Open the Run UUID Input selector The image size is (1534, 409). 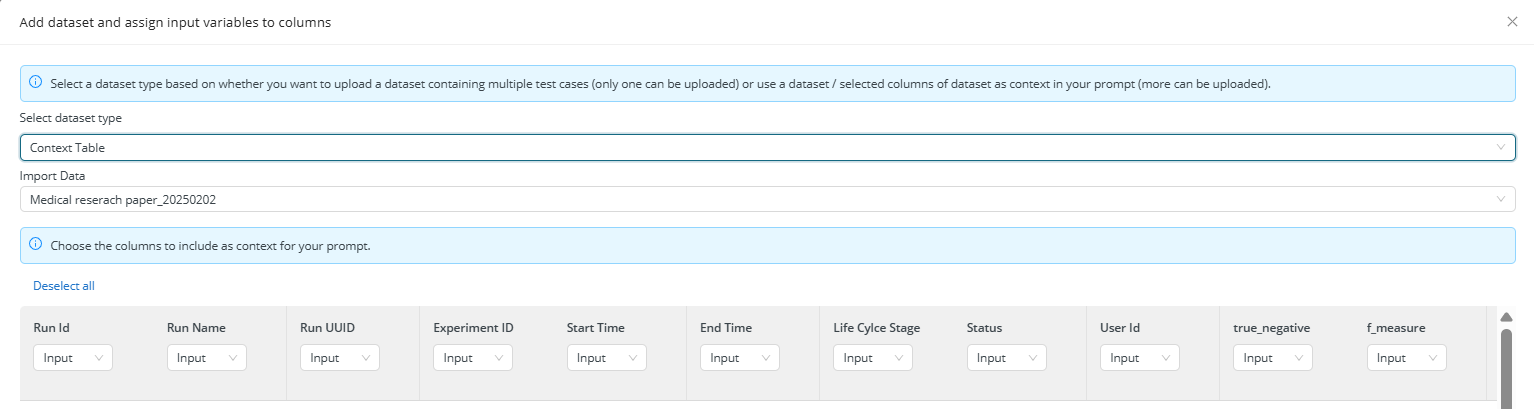tap(340, 358)
